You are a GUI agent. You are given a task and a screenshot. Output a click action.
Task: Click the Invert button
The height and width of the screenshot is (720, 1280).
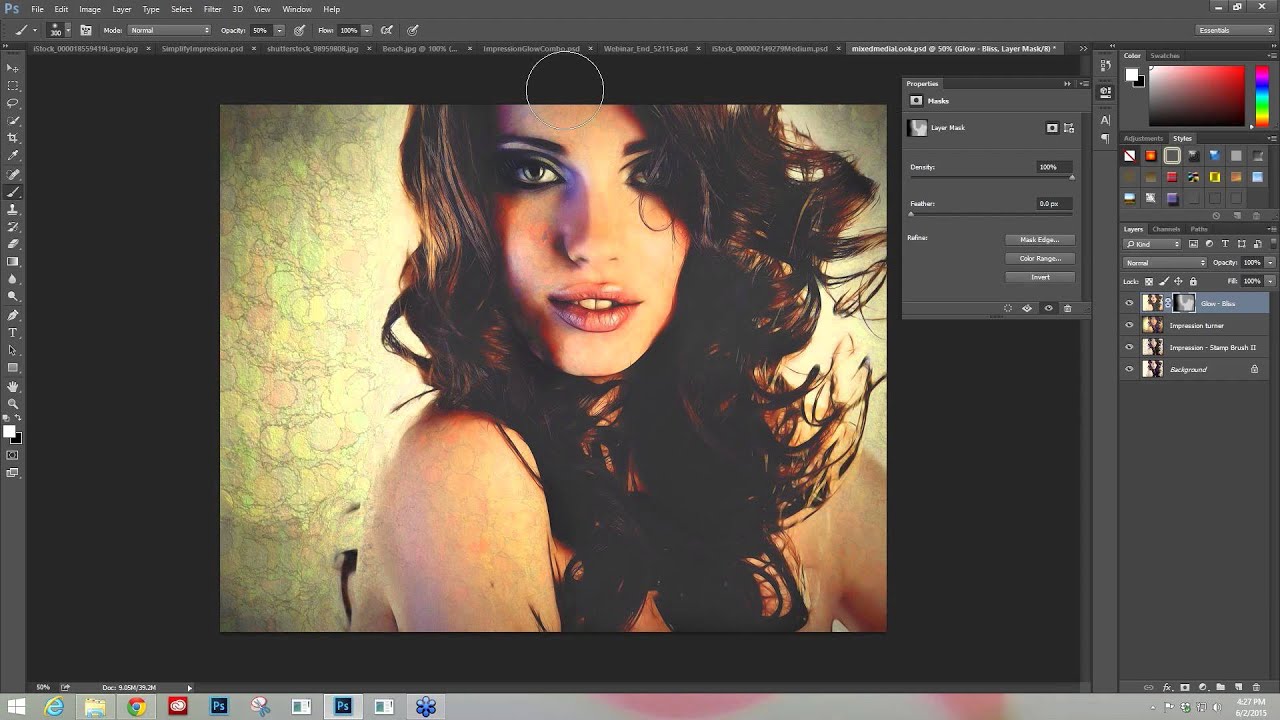[1040, 277]
